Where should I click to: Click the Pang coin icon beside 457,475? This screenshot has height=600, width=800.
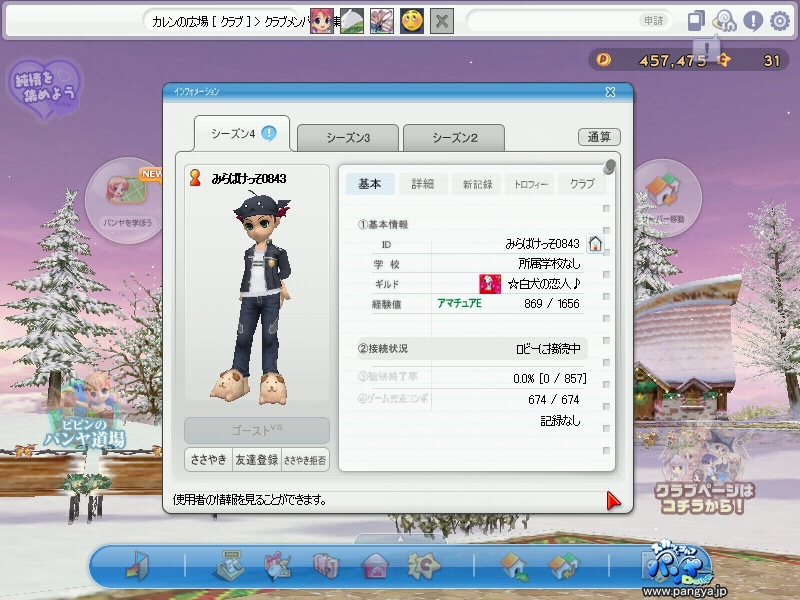604,60
